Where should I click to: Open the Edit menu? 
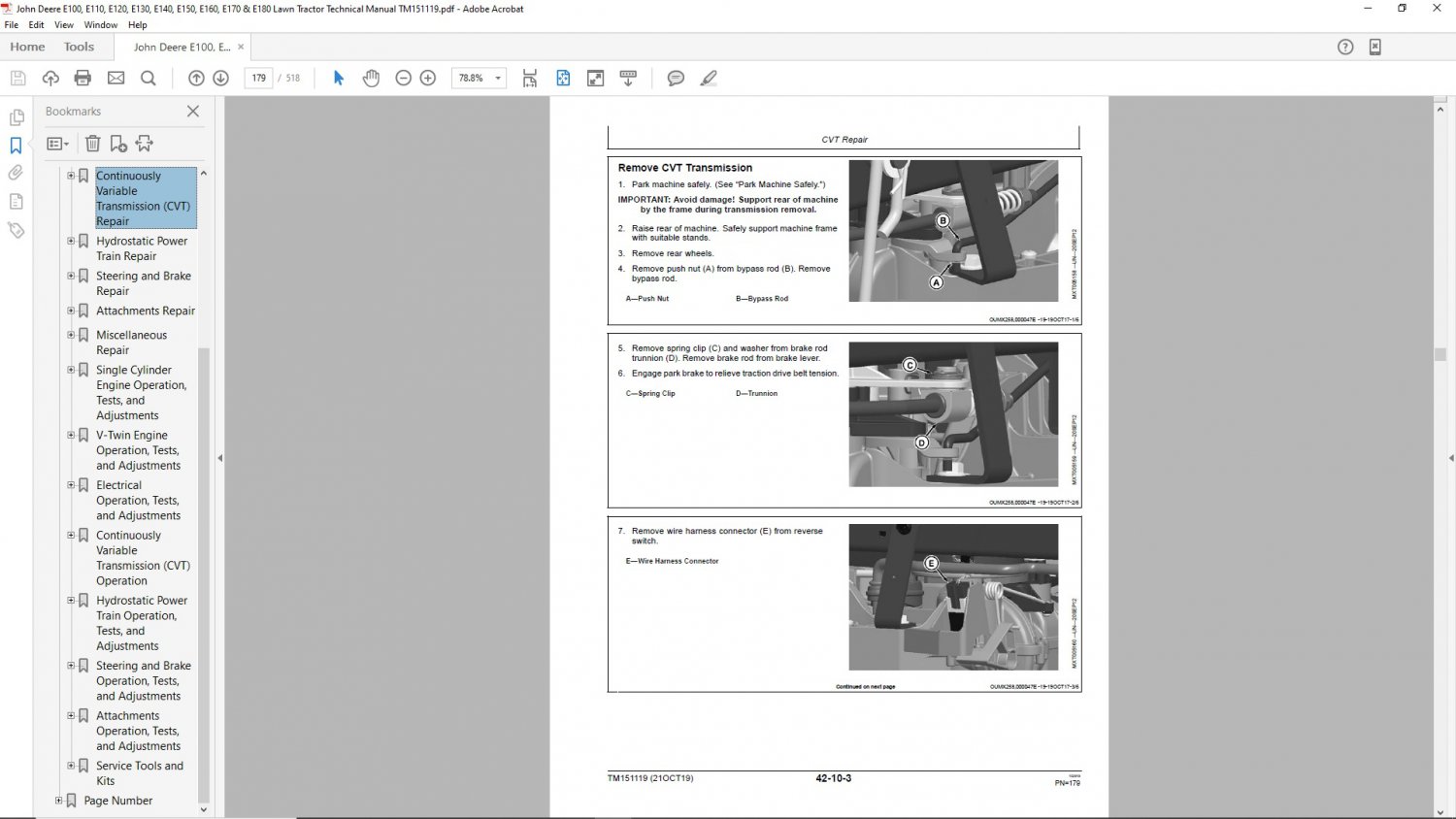click(37, 25)
